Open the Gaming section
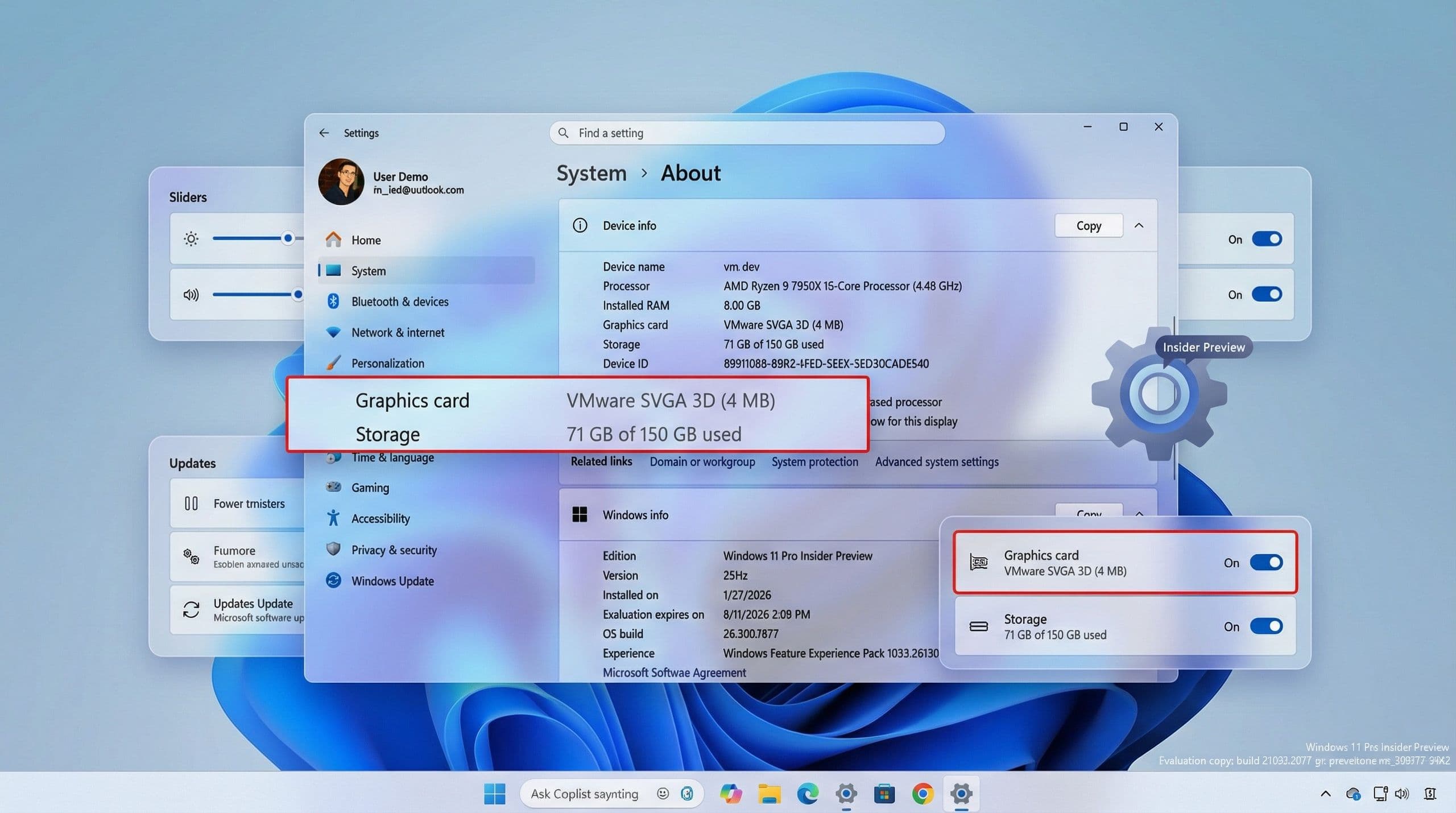Viewport: 1456px width, 813px height. 370,488
